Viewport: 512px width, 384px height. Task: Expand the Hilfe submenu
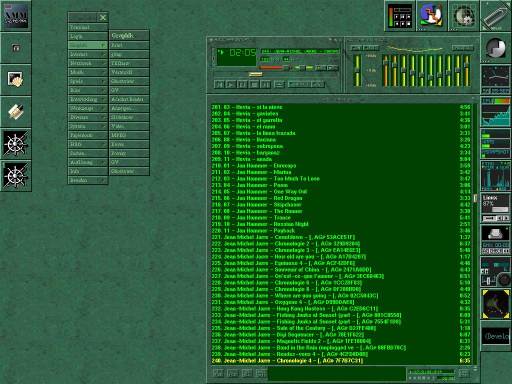point(88,144)
